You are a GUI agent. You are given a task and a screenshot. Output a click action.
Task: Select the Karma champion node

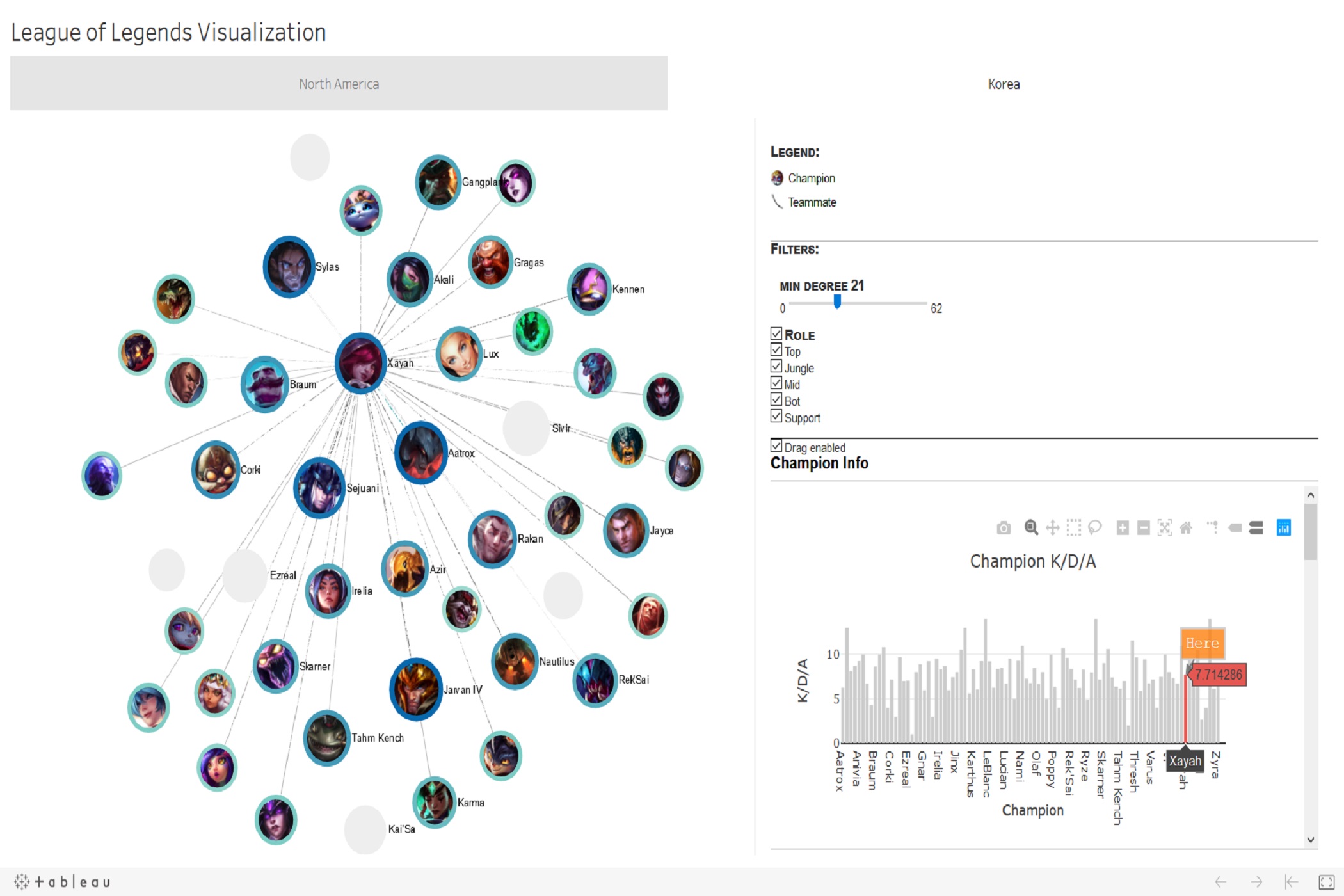434,802
